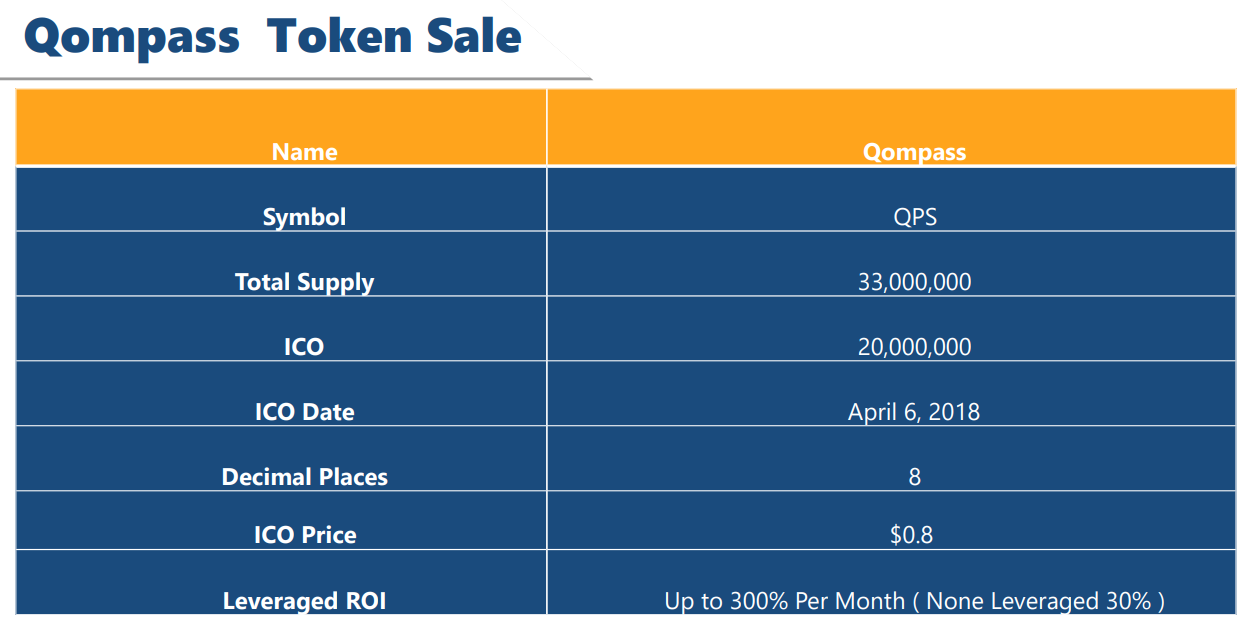This screenshot has width=1254, height=633.
Task: Select the Qompass header value cell
Action: (x=893, y=127)
